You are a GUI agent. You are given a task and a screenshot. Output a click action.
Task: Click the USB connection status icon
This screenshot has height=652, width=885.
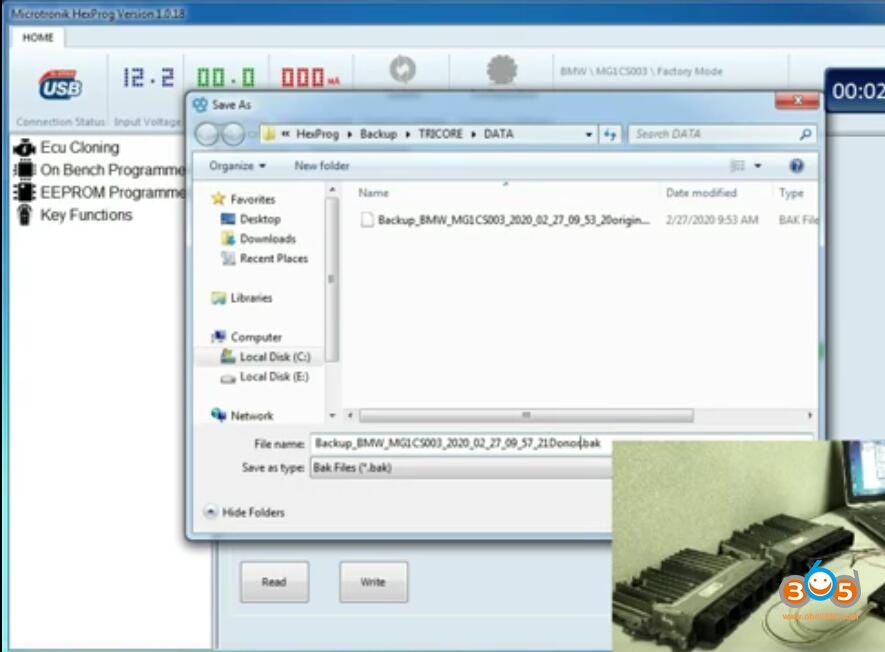pyautogui.click(x=60, y=85)
